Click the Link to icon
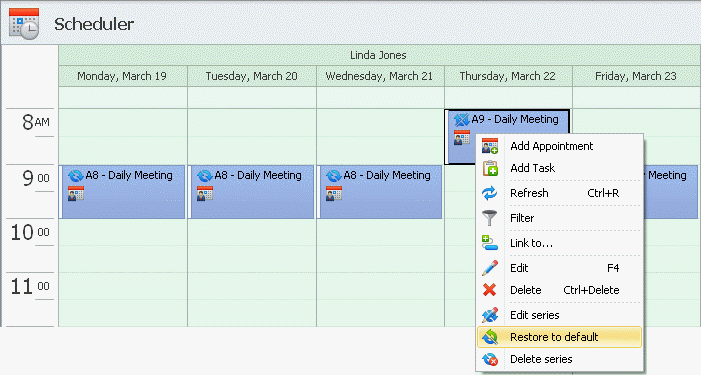 (490, 243)
